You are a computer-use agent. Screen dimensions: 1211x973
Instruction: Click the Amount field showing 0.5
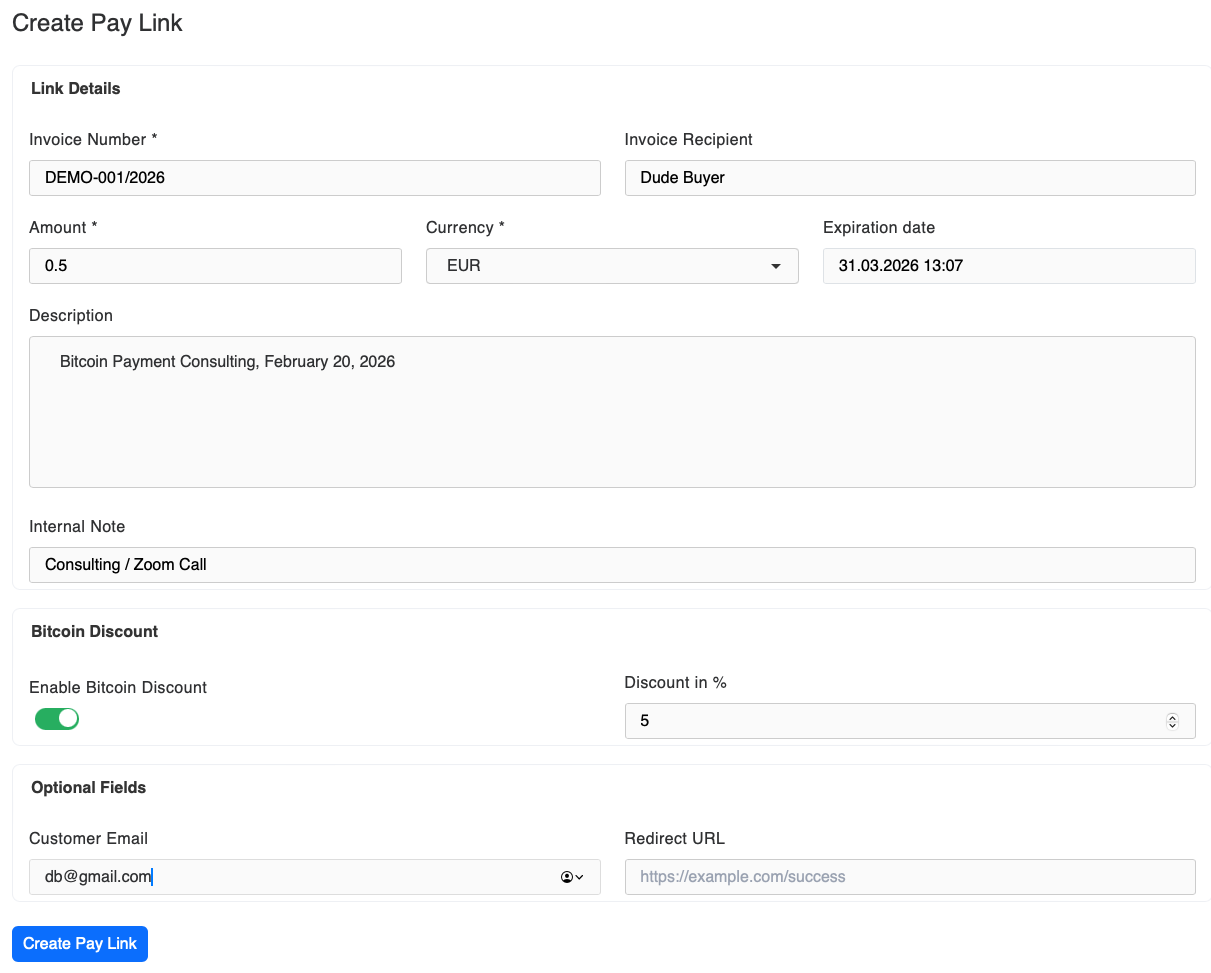point(215,265)
